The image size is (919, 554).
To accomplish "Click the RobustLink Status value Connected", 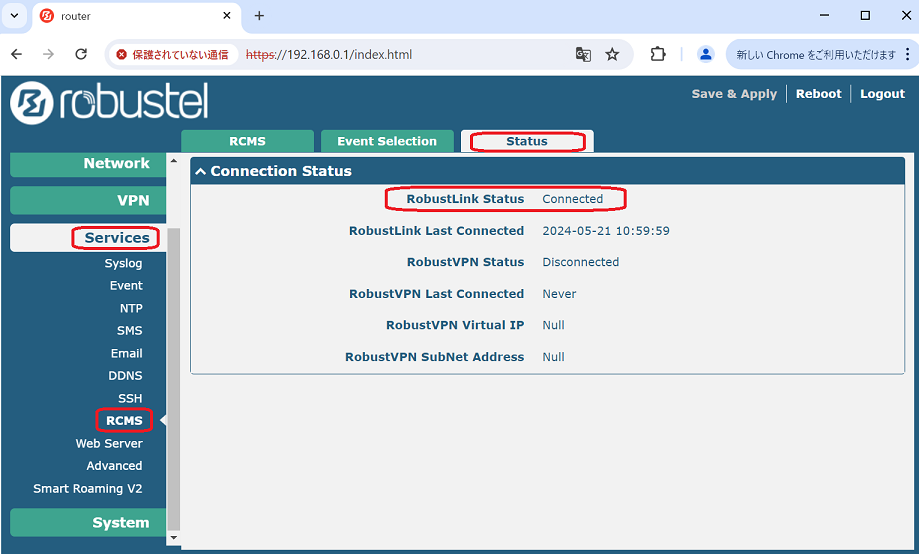I will (573, 199).
